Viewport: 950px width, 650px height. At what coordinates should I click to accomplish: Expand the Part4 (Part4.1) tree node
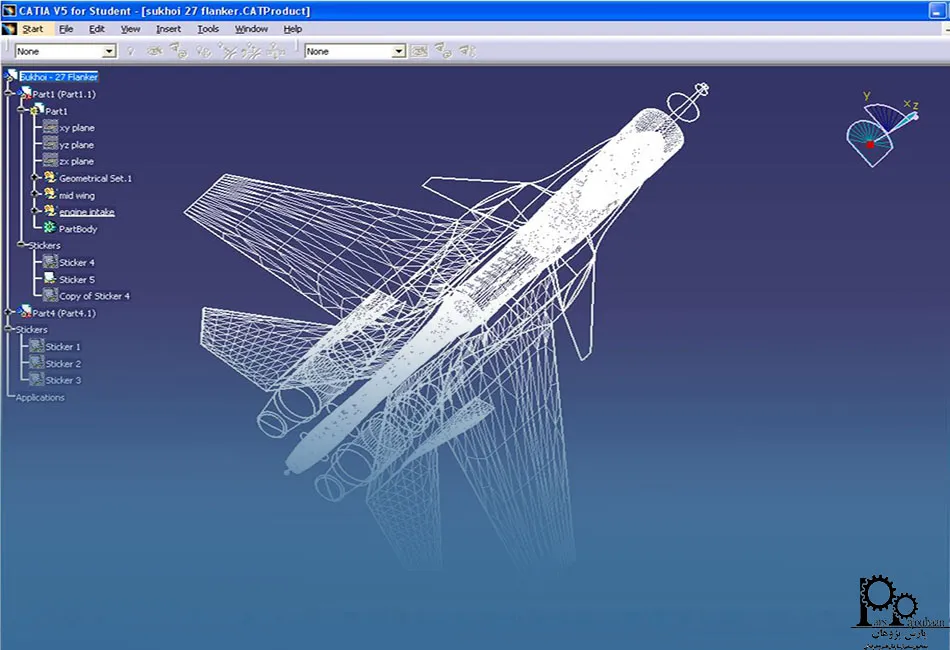[9, 313]
